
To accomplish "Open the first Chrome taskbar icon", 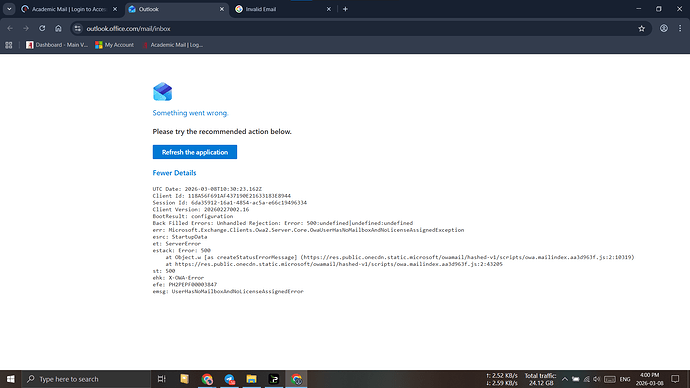I will (207, 379).
